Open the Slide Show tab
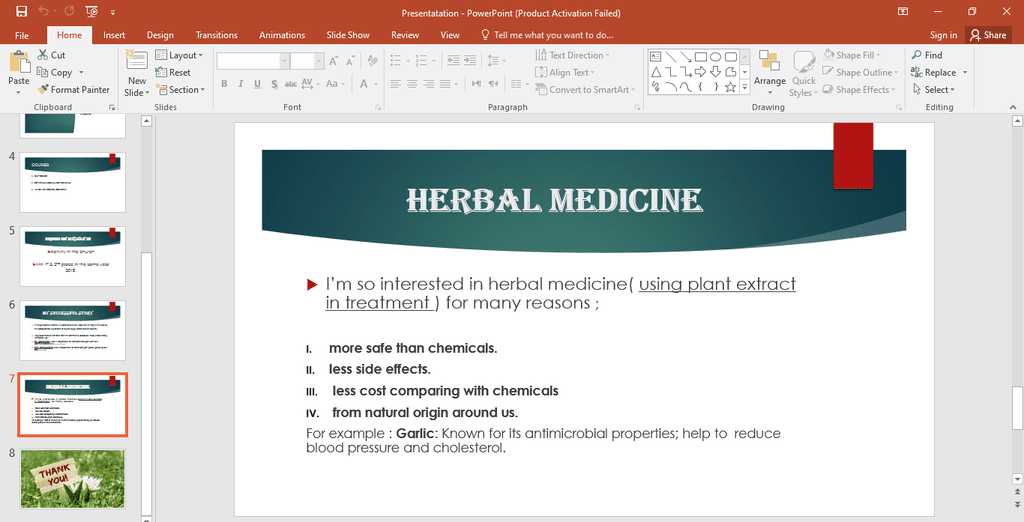Image resolution: width=1024 pixels, height=522 pixels. click(x=349, y=35)
